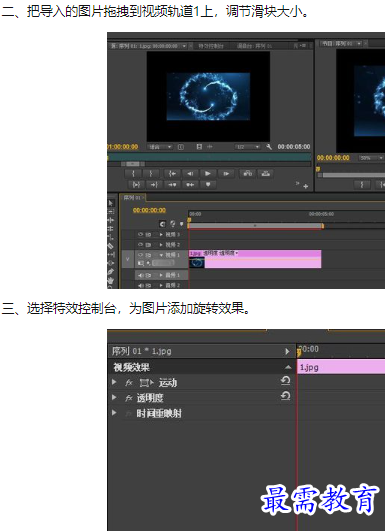This screenshot has height=531, width=385.
Task: Toggle visibility eye for track 视频 3
Action: pyautogui.click(x=141, y=234)
